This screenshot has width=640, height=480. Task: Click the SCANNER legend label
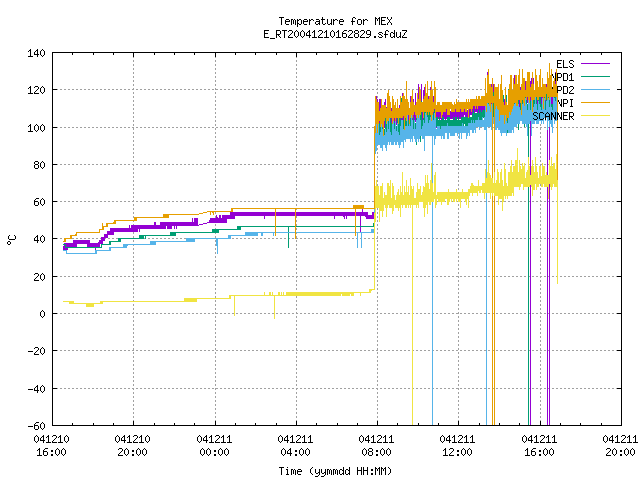(x=553, y=116)
